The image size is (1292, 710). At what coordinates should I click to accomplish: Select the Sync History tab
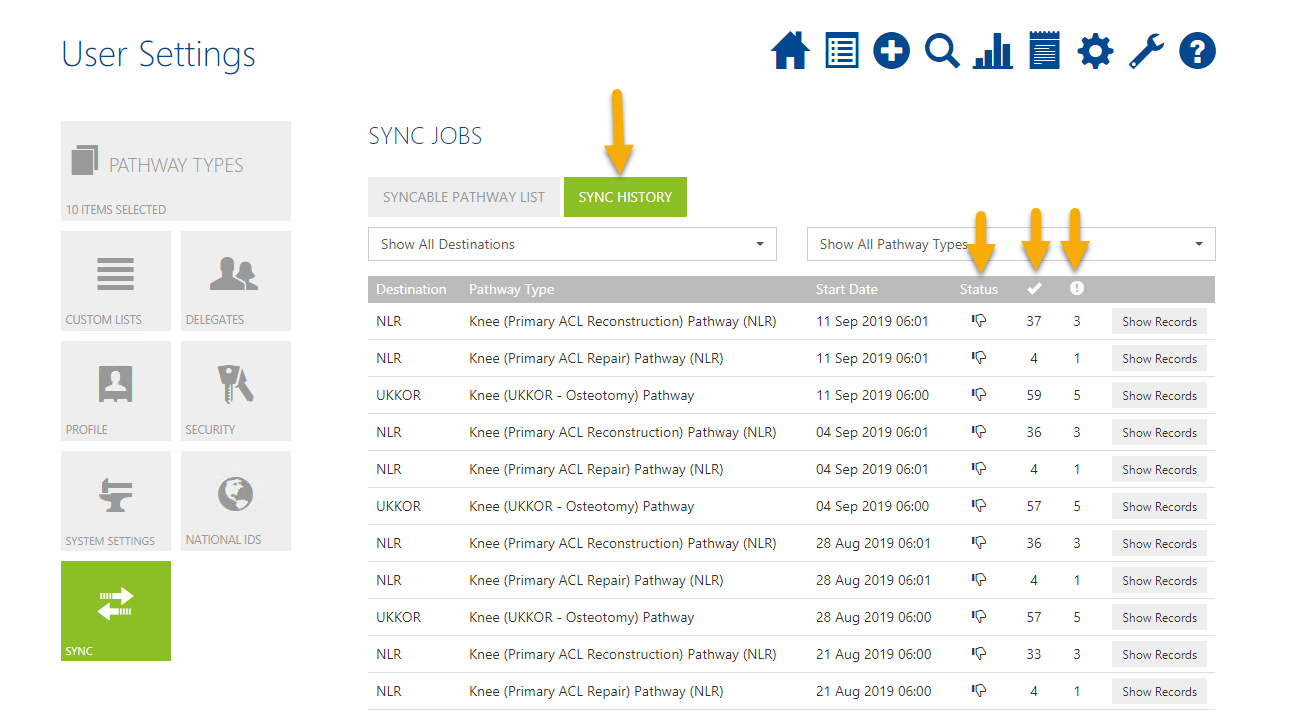[x=625, y=196]
